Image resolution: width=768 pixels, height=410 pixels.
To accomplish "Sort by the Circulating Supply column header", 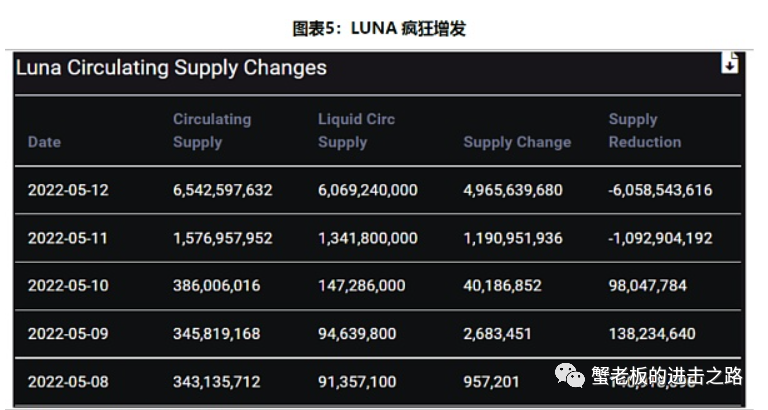I will coord(212,130).
